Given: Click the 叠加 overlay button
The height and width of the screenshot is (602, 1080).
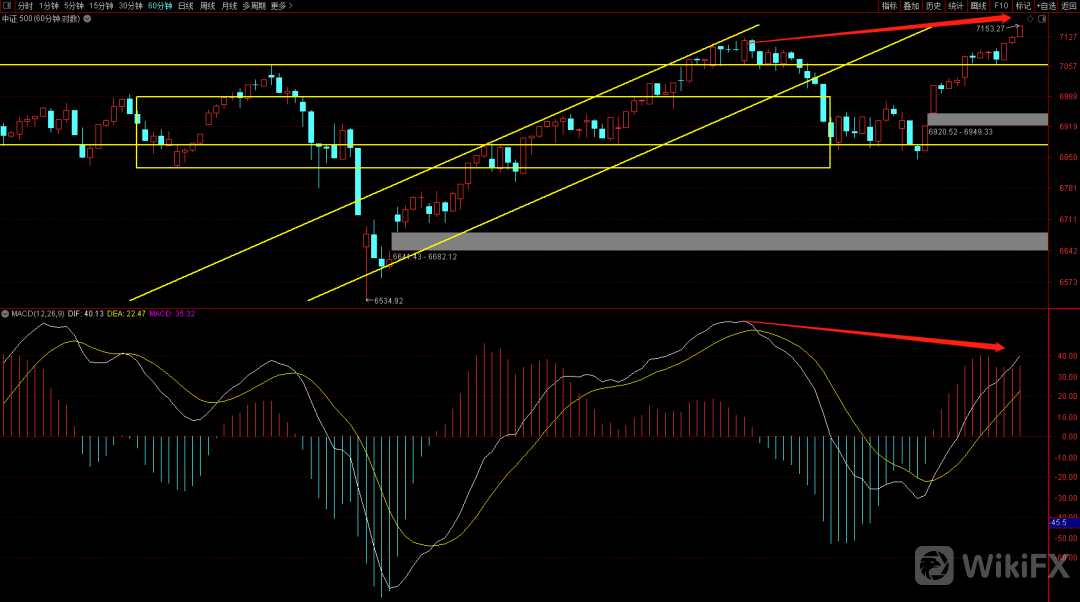Looking at the screenshot, I should 911,6.
